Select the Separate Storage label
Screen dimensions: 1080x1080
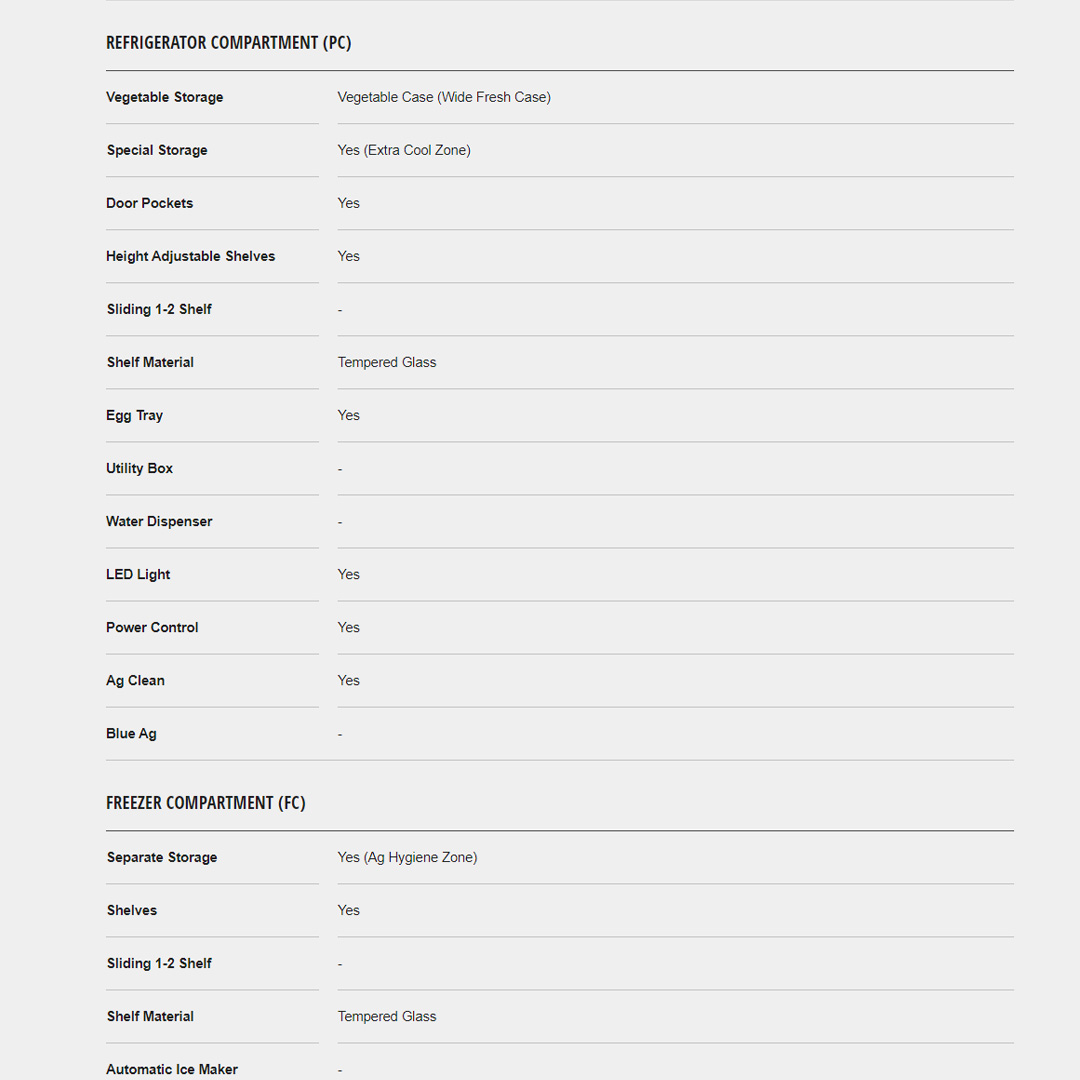tap(162, 857)
